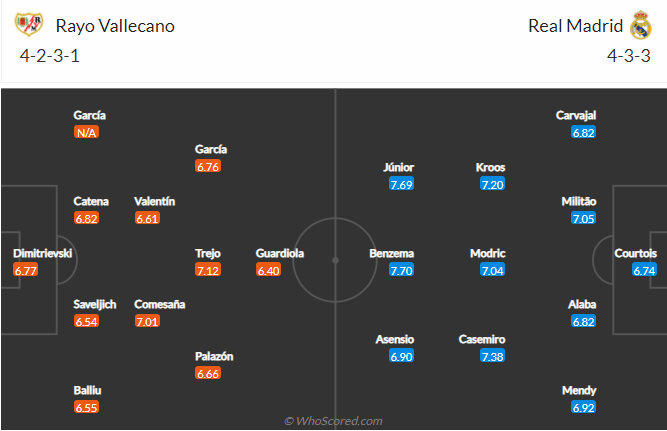Select Dimitrievski's 6.77 rating badge

tap(26, 270)
